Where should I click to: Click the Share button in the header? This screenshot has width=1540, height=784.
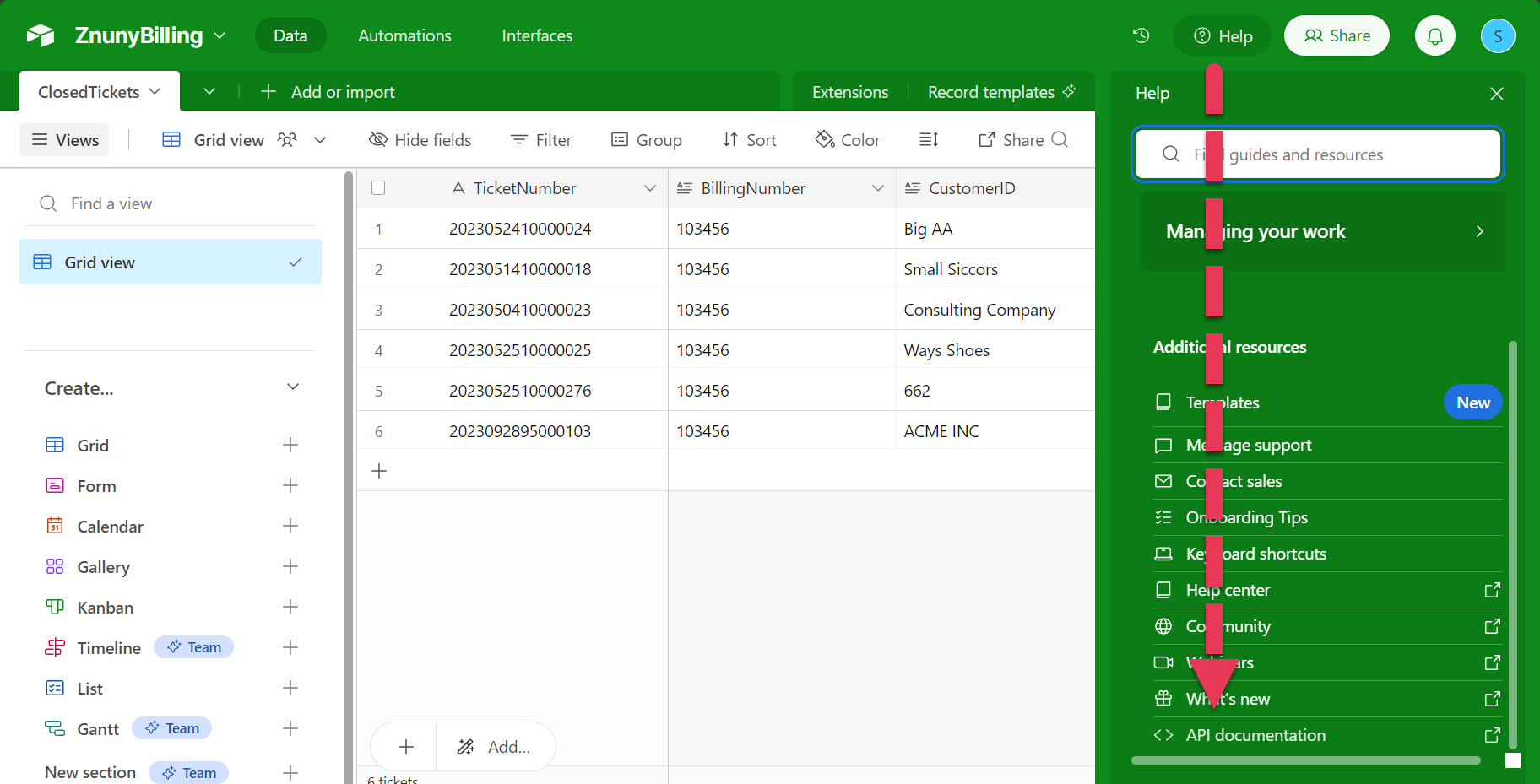click(1336, 35)
